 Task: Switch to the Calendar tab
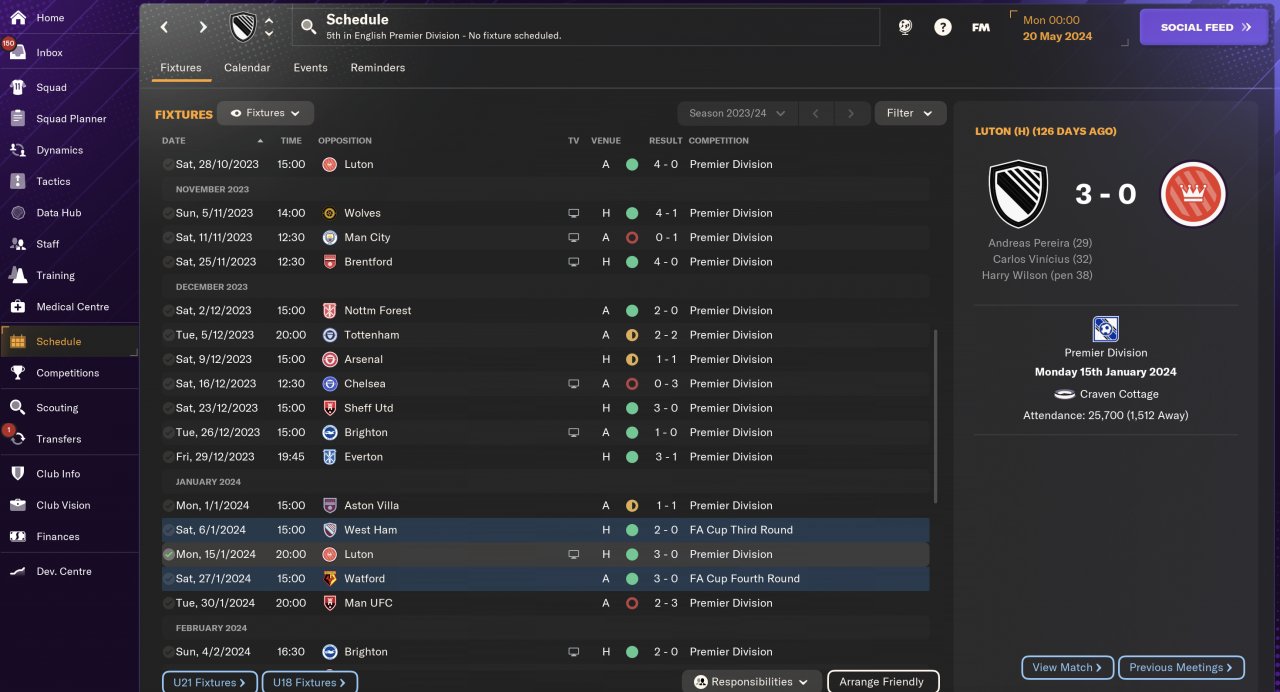tap(247, 68)
